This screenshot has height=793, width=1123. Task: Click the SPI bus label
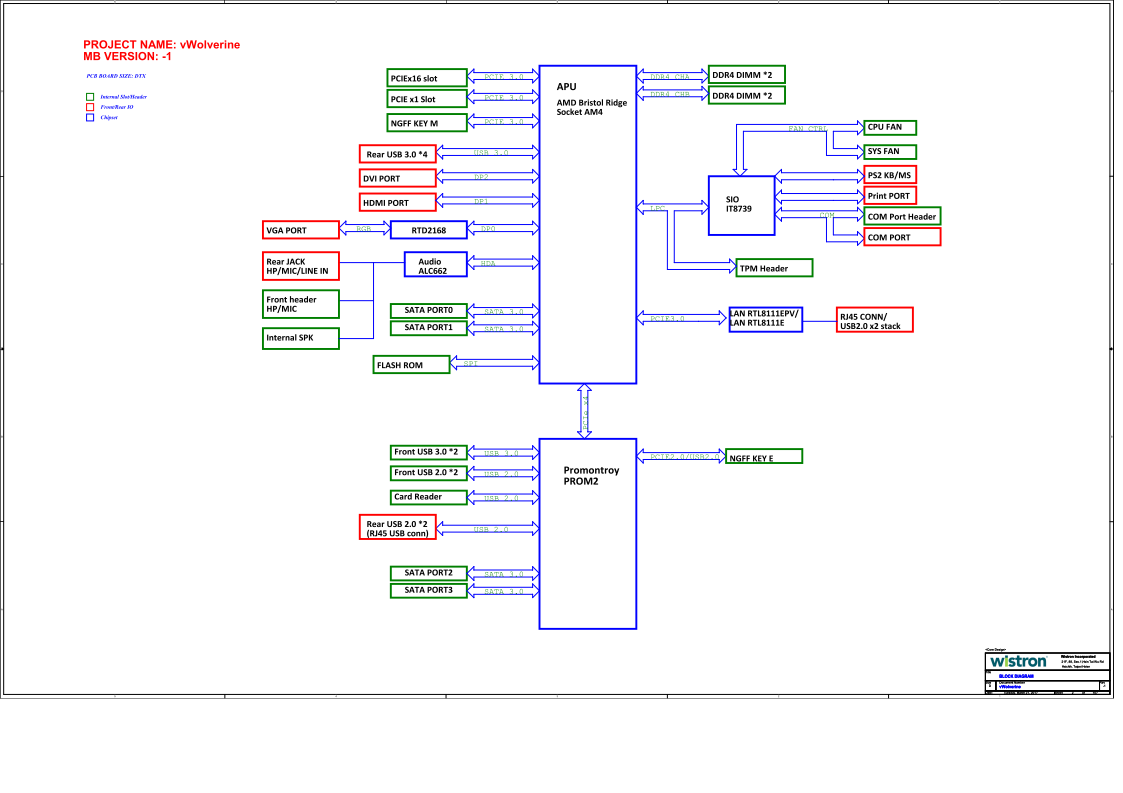point(471,363)
